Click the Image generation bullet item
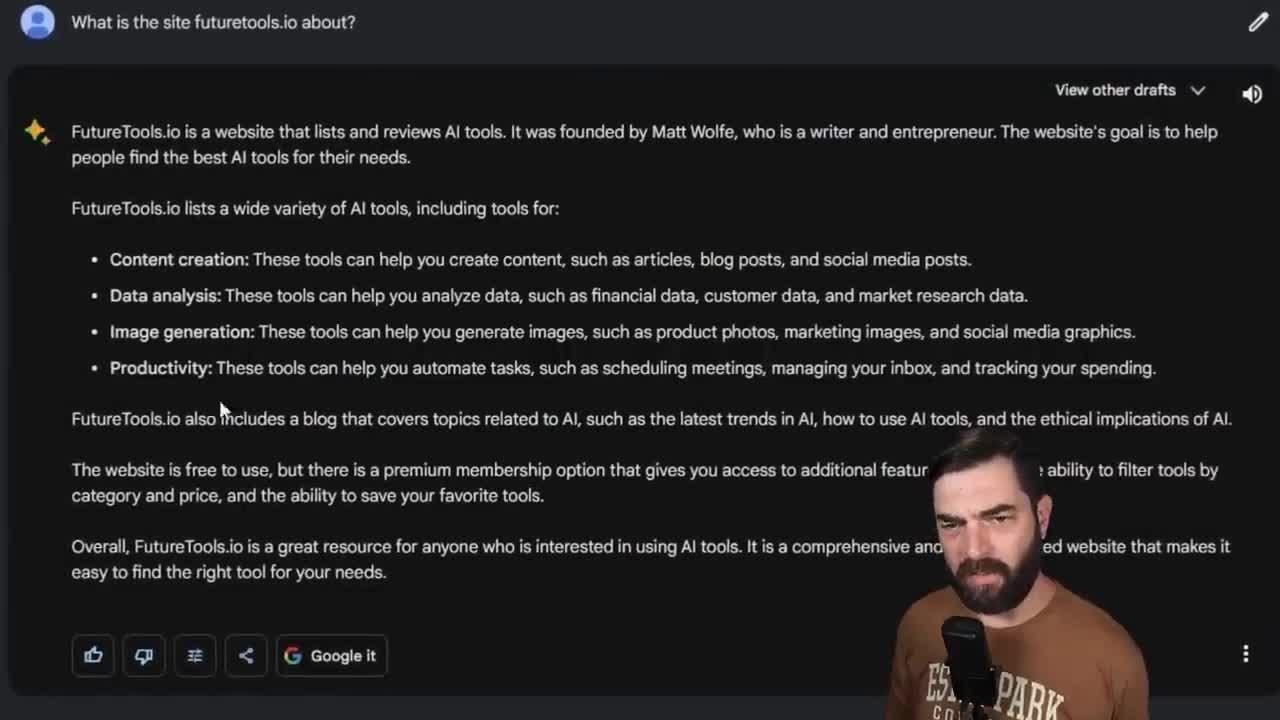Image resolution: width=1280 pixels, height=720 pixels. pyautogui.click(x=622, y=332)
